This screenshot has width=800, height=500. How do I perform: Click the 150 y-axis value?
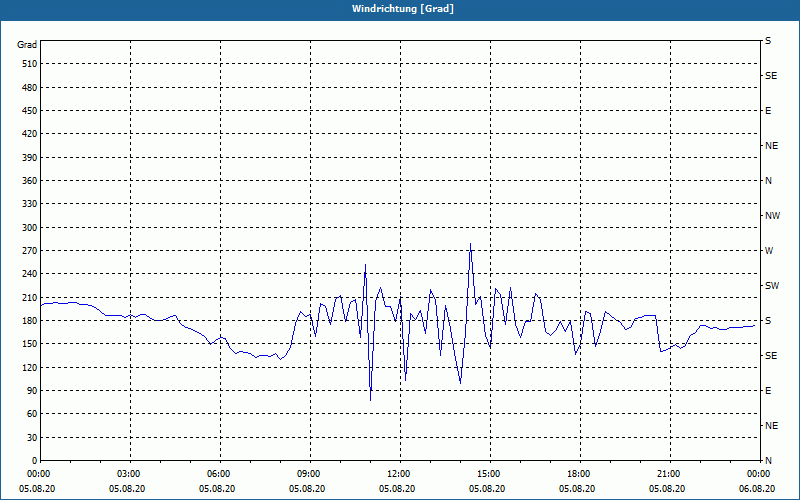[30, 344]
